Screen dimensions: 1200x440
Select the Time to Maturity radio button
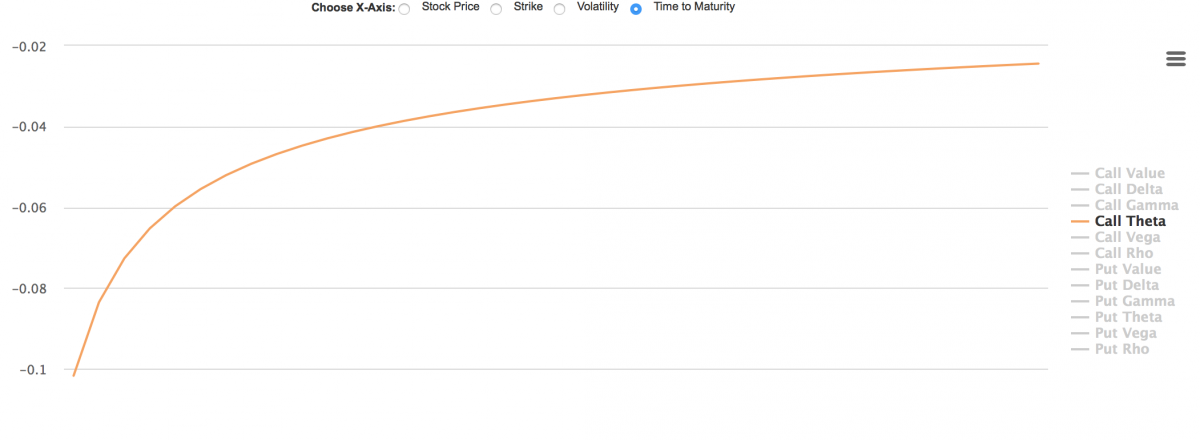point(636,9)
